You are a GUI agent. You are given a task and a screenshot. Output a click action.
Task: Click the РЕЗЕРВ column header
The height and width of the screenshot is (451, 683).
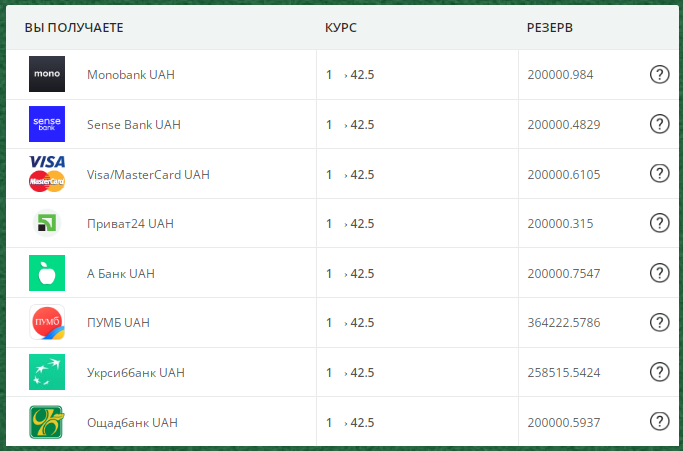(550, 27)
